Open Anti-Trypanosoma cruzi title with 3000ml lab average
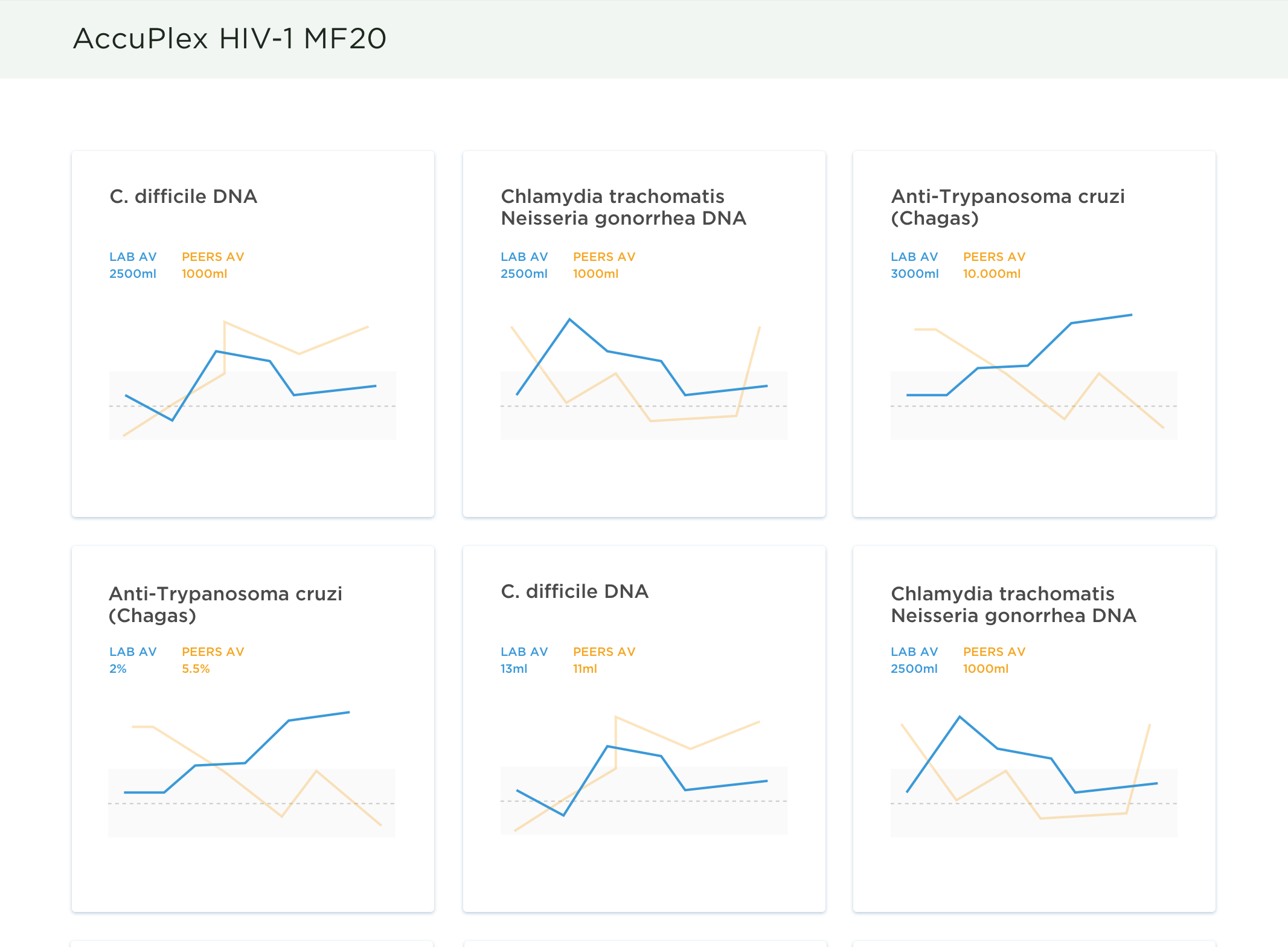The image size is (1288, 947). click(x=1008, y=207)
